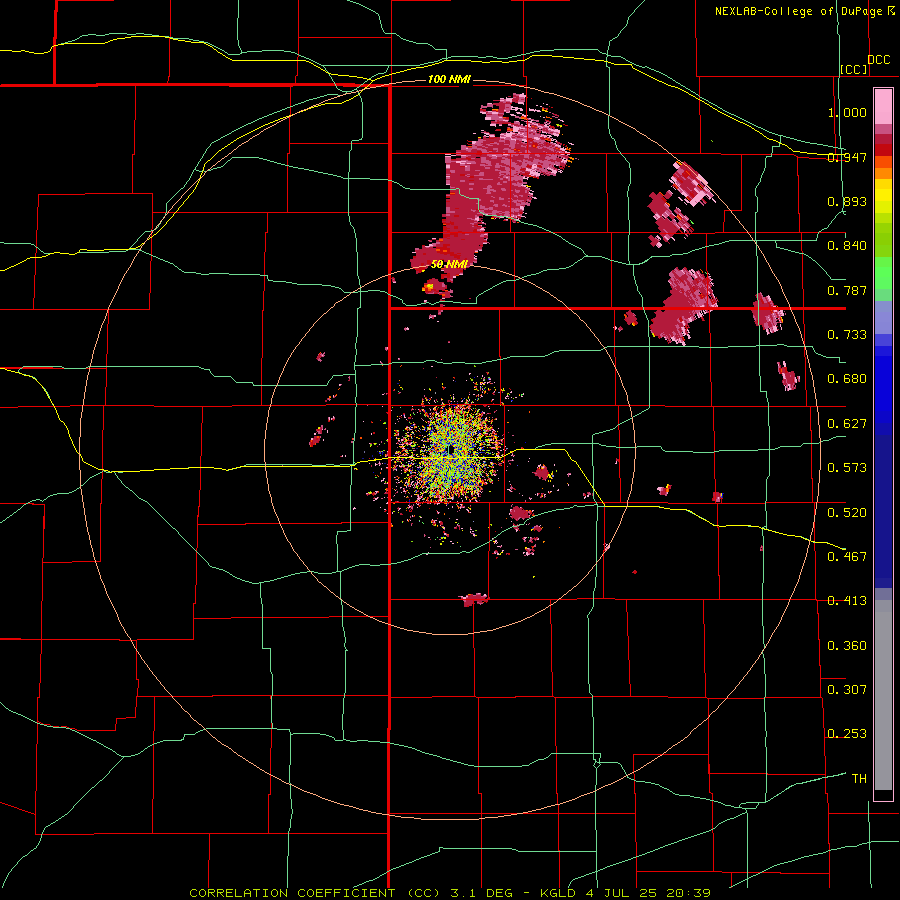Select the 0.520 color scale value
Viewport: 900px width, 900px height.
click(847, 513)
